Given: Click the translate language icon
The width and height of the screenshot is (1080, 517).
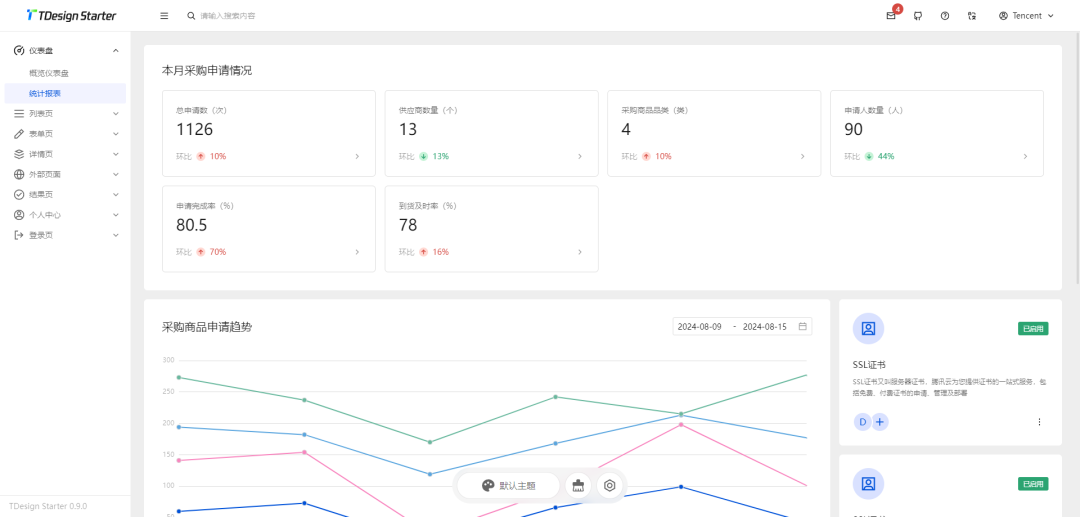Looking at the screenshot, I should coord(972,16).
